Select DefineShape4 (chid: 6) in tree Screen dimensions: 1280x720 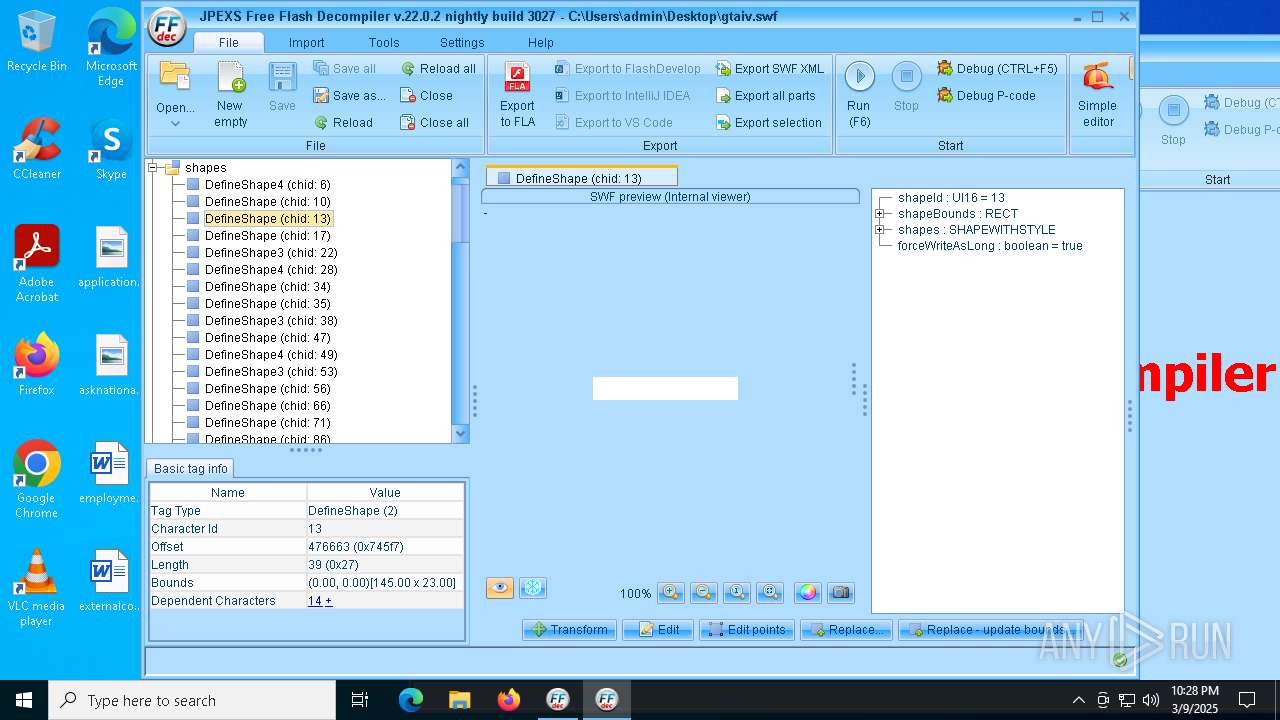(267, 185)
